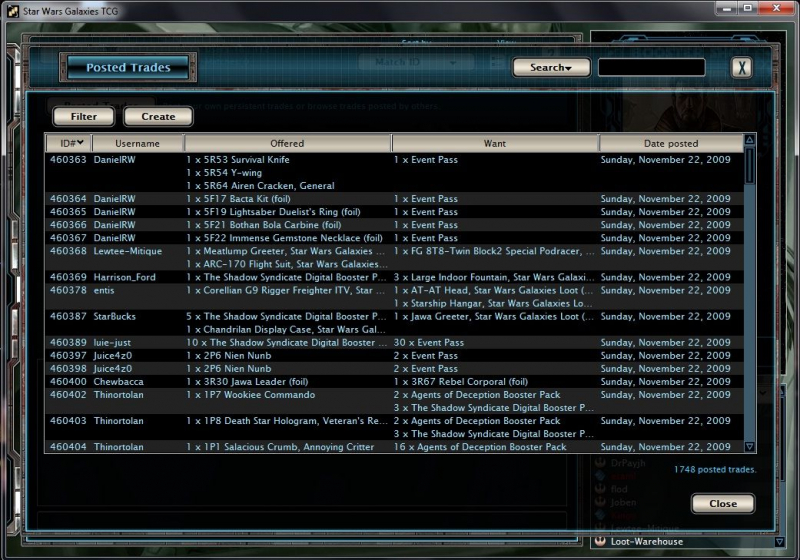Click the trade list scrollbar thumb
This screenshot has width=800, height=560.
click(x=749, y=165)
